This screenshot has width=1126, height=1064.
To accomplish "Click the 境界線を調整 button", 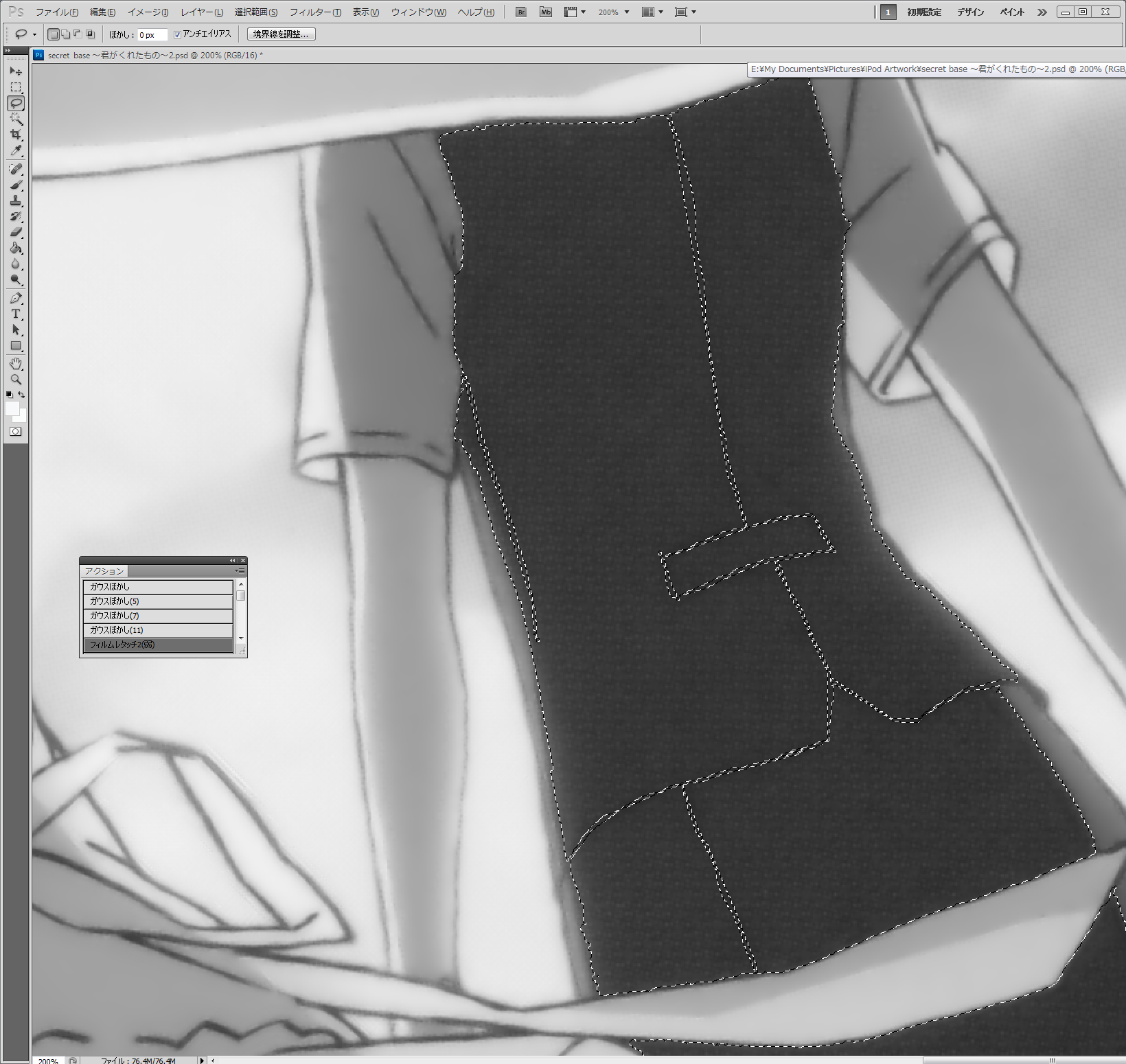I will pos(281,34).
